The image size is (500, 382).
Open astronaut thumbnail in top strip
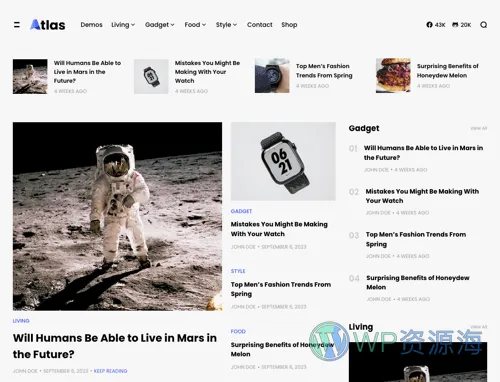click(x=30, y=76)
